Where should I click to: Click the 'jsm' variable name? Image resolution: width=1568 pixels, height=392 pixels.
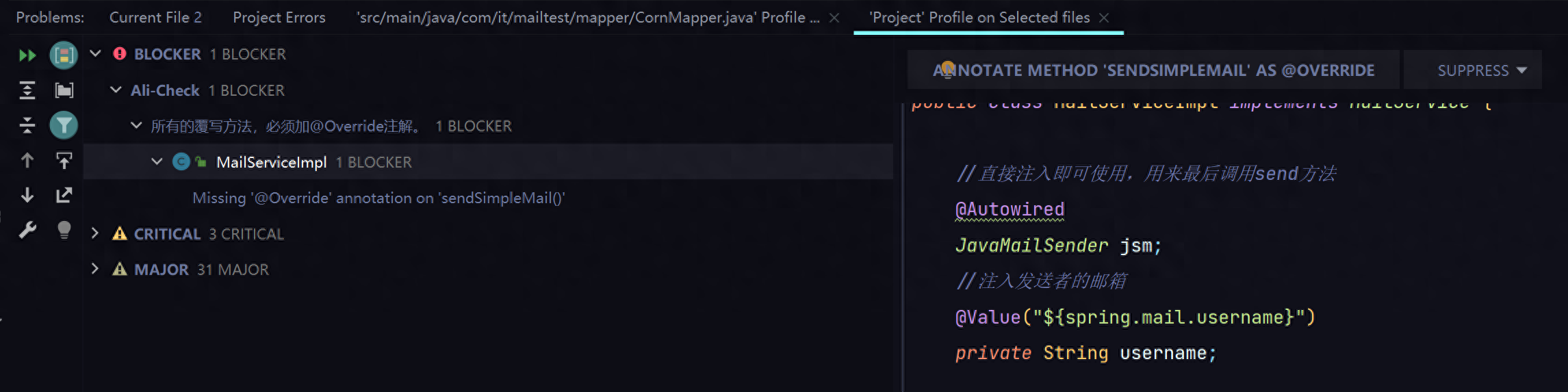pos(1136,246)
